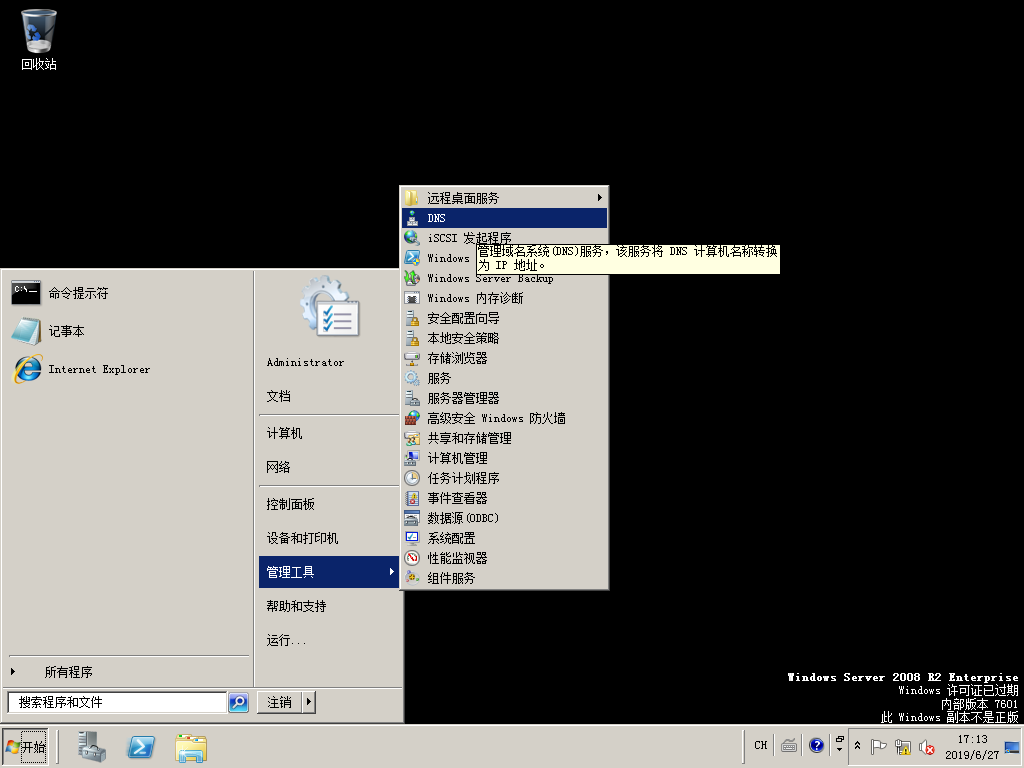
Task: Click the 服务器管理器 icon in submenu
Action: [412, 398]
